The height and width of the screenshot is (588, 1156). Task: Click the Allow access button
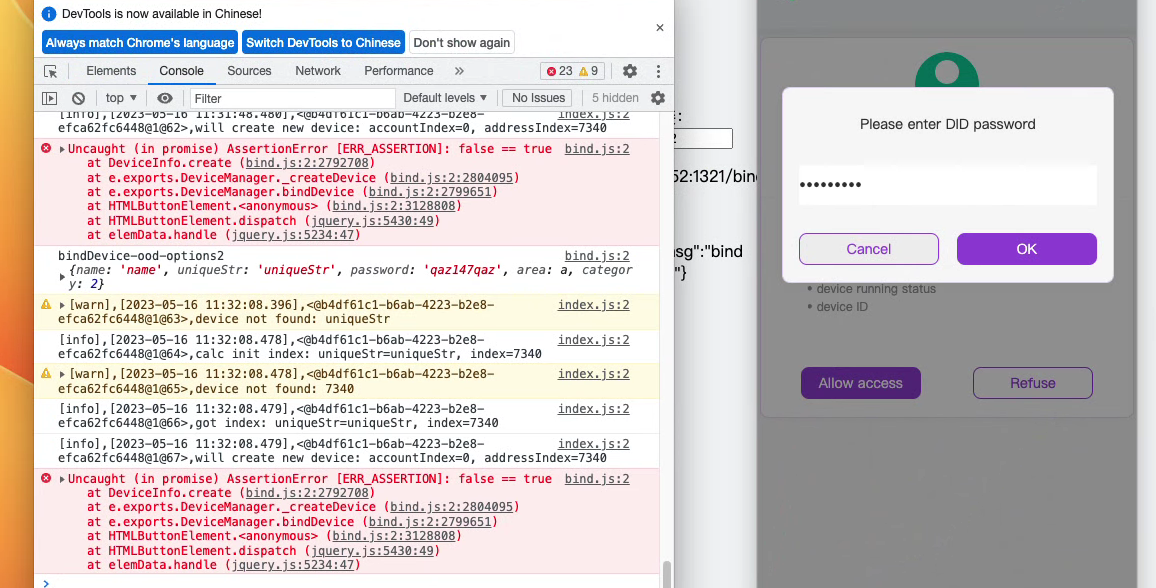(860, 382)
